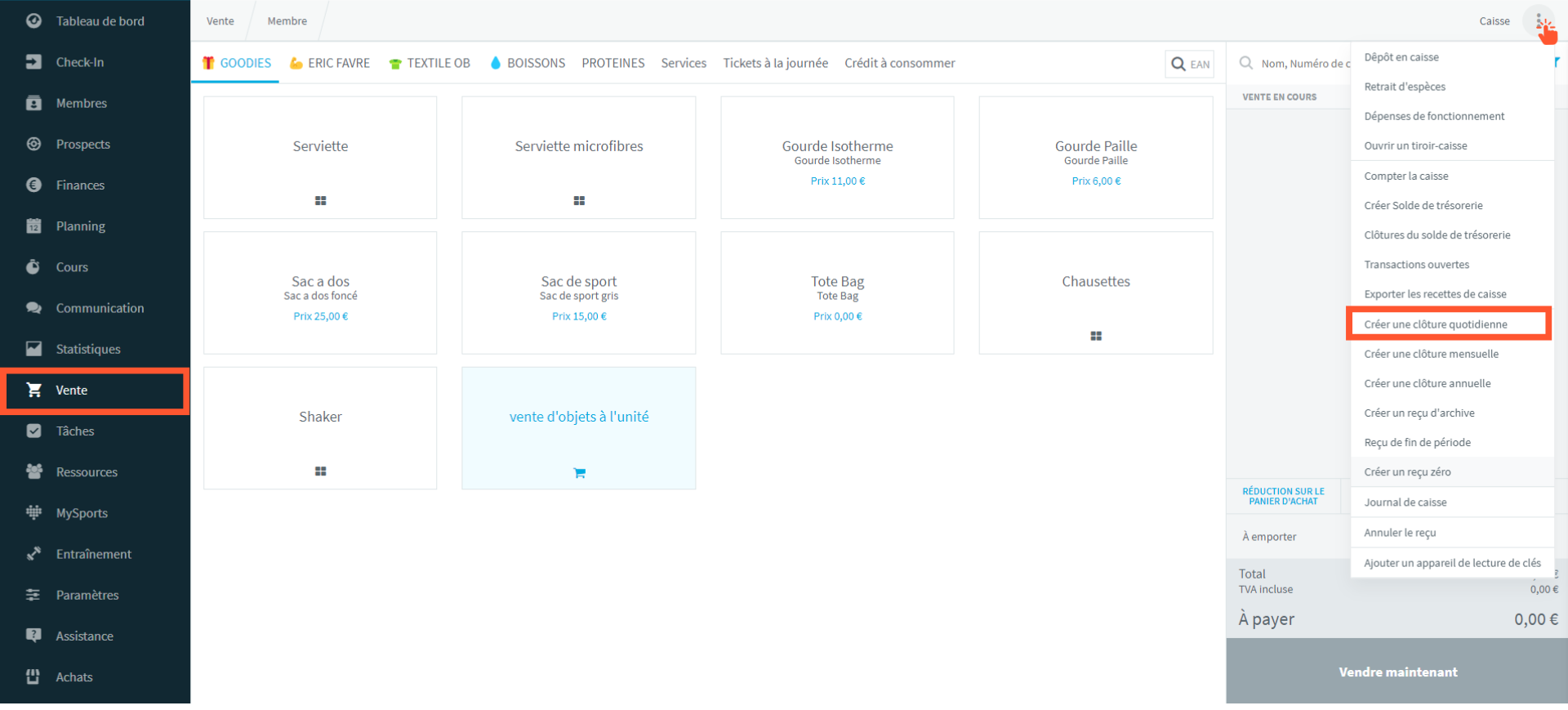Screen dimensions: 1568x710
Task: Click the Vente shopping cart icon
Action: click(x=33, y=390)
